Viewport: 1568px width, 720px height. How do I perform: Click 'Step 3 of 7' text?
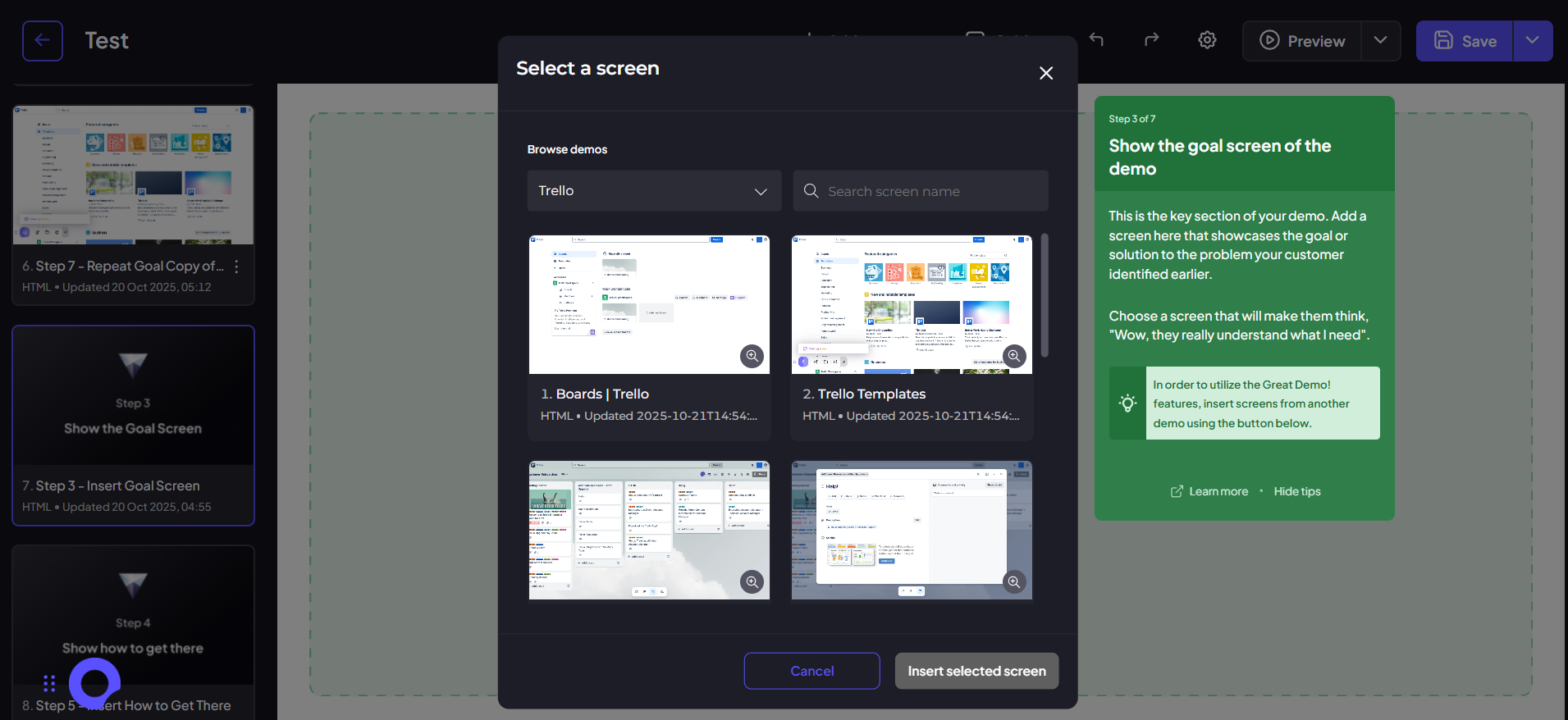(1131, 119)
